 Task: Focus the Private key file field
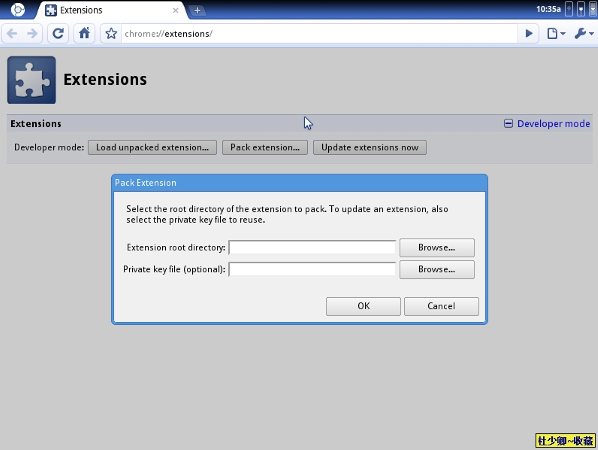312,269
